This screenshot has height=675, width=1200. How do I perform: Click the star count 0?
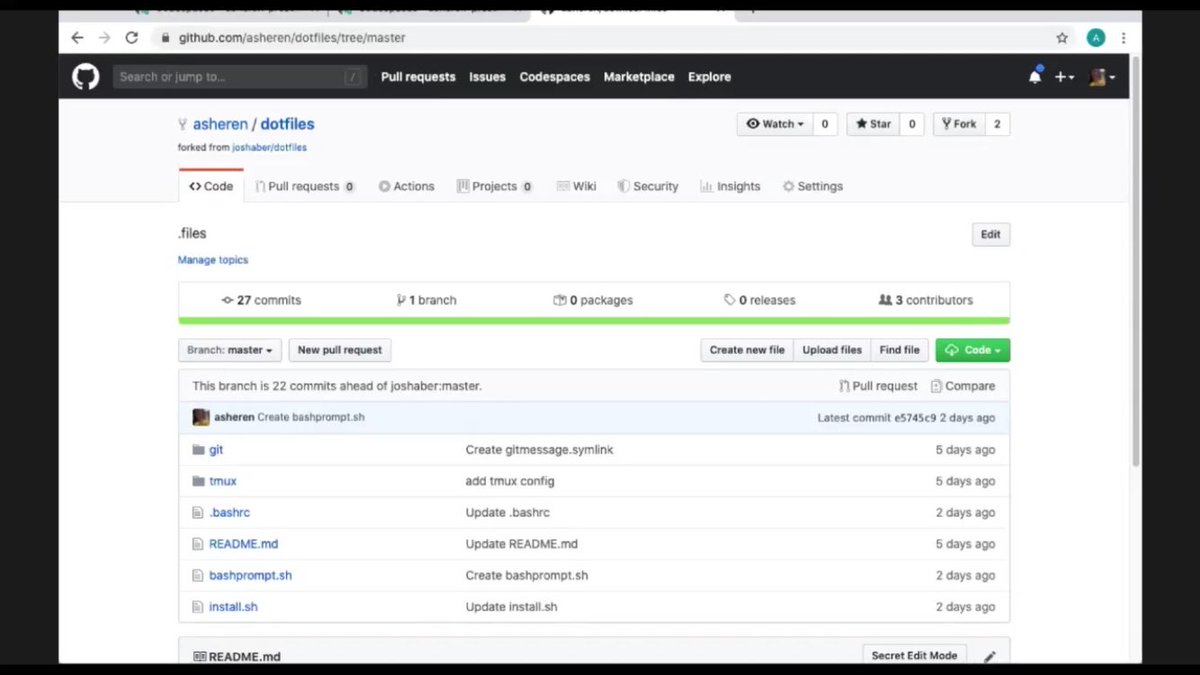(911, 124)
